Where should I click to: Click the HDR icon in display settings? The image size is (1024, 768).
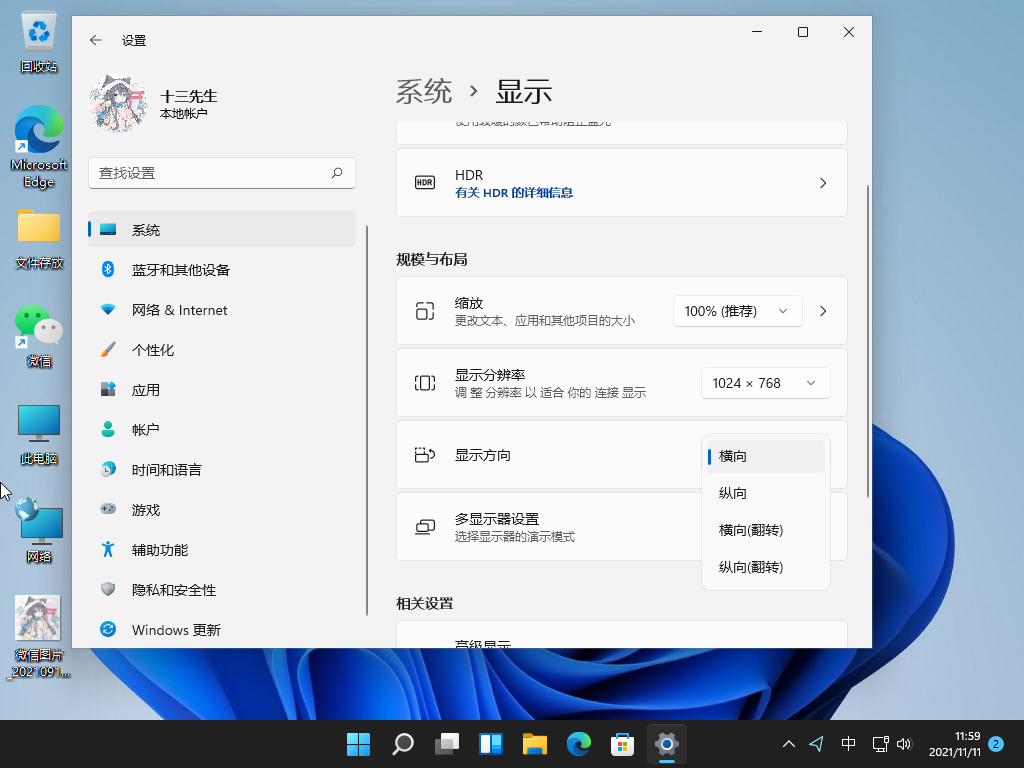tap(424, 182)
